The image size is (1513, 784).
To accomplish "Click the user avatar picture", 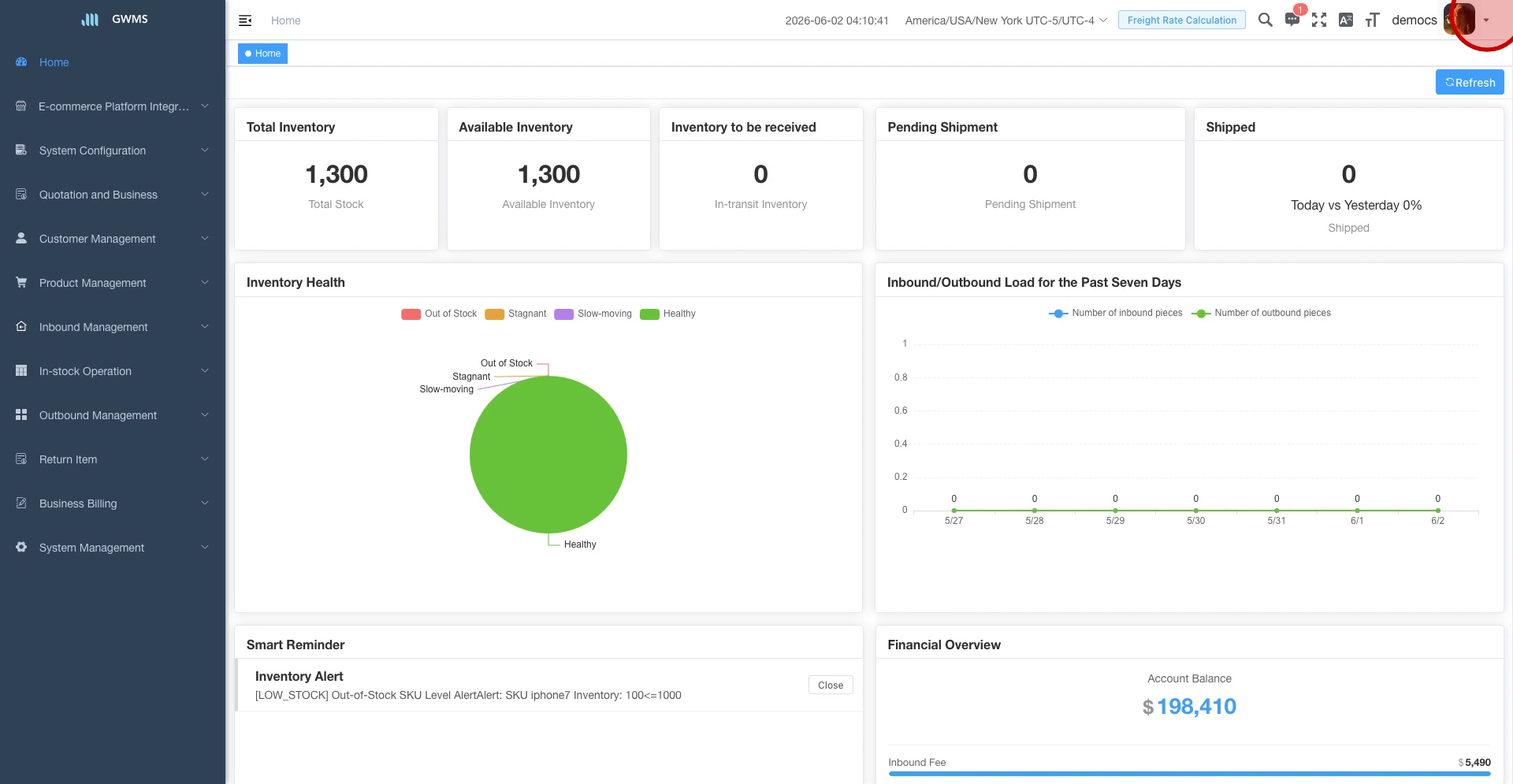I will [1459, 20].
